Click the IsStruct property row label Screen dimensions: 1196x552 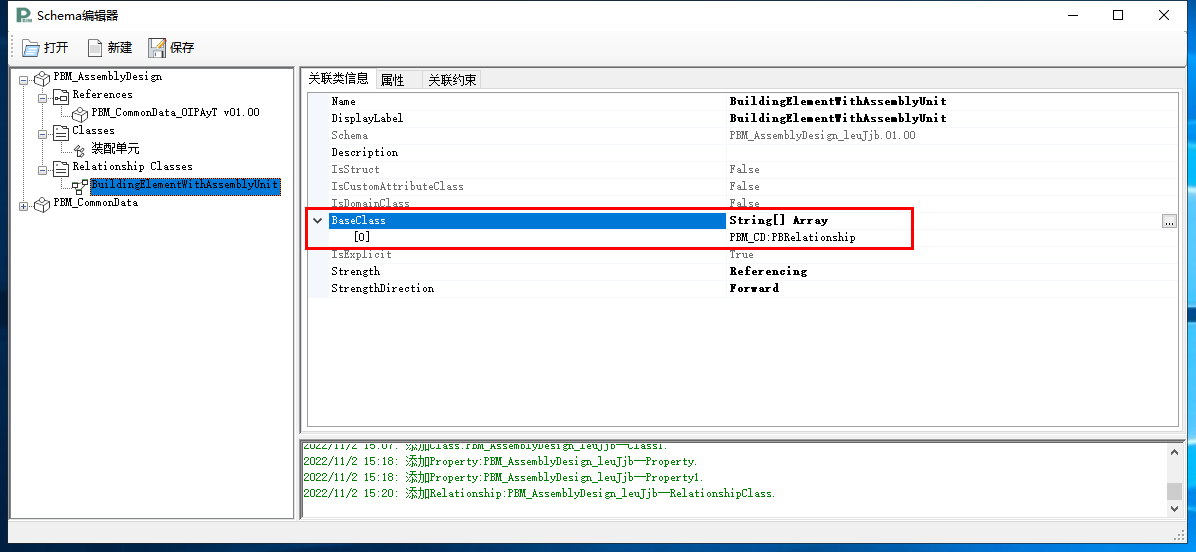[355, 169]
